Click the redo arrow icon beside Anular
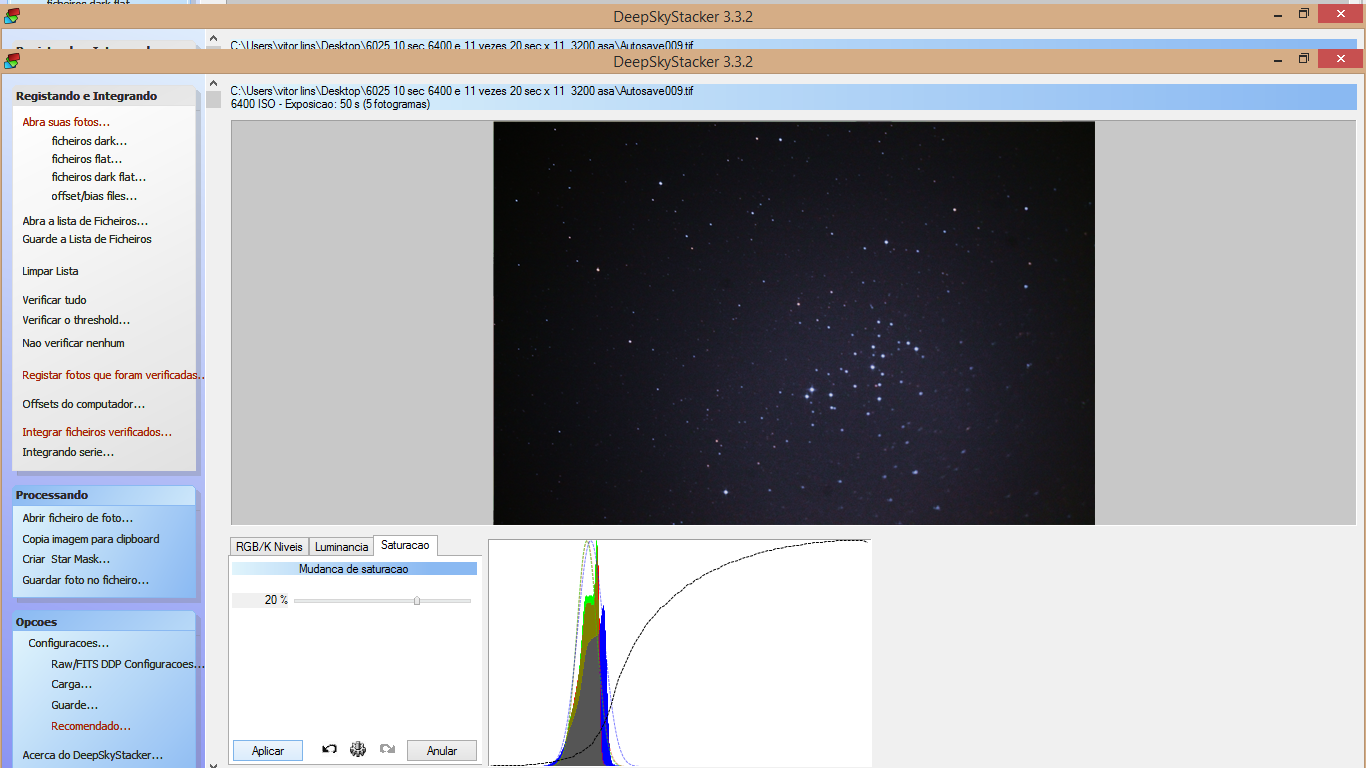Viewport: 1366px width, 768px height. tap(388, 749)
